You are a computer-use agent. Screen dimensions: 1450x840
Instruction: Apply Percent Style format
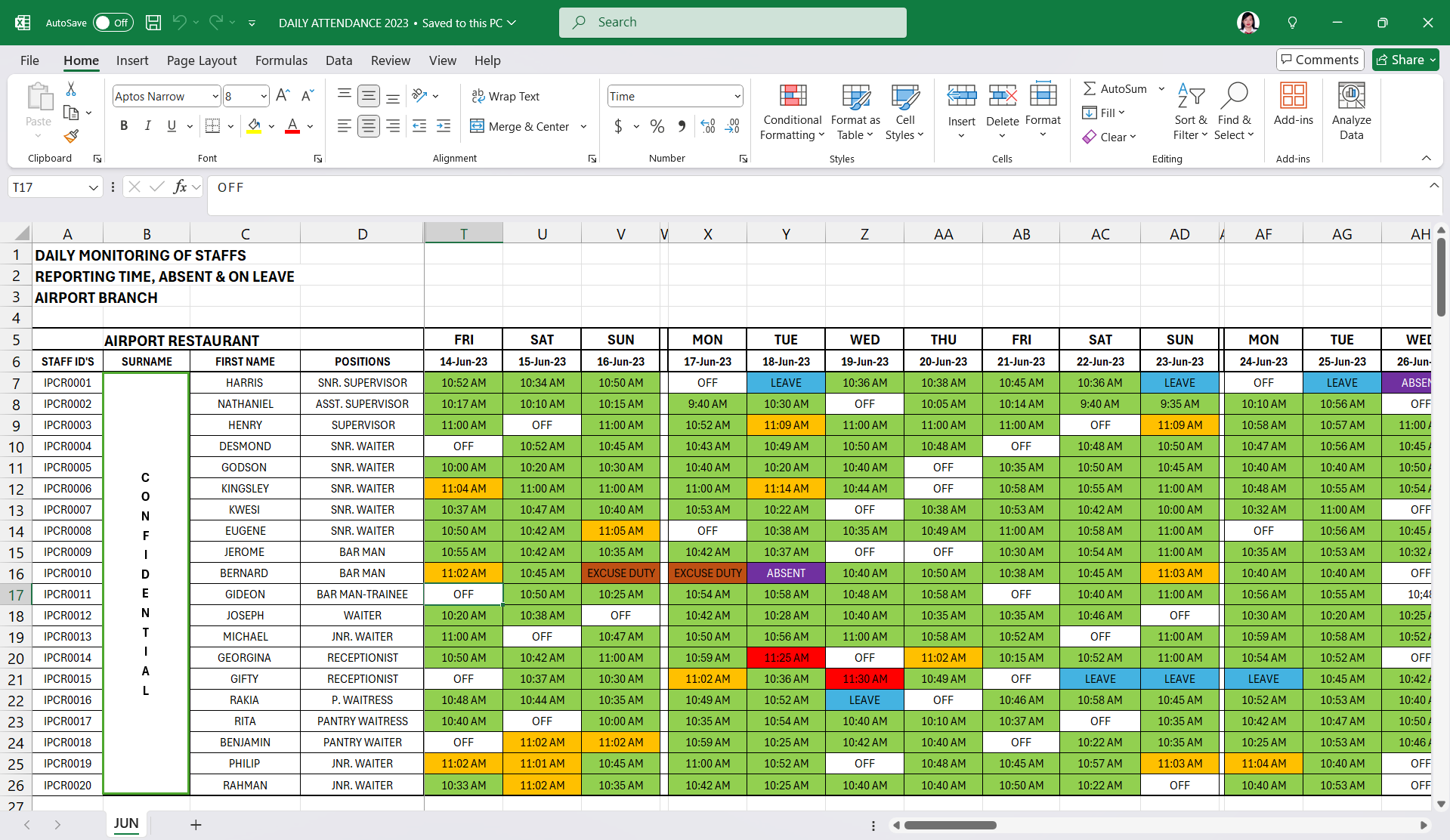pos(657,126)
